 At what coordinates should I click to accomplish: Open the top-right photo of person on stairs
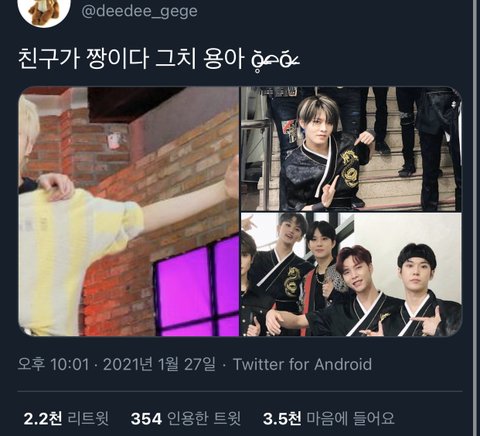(x=352, y=149)
